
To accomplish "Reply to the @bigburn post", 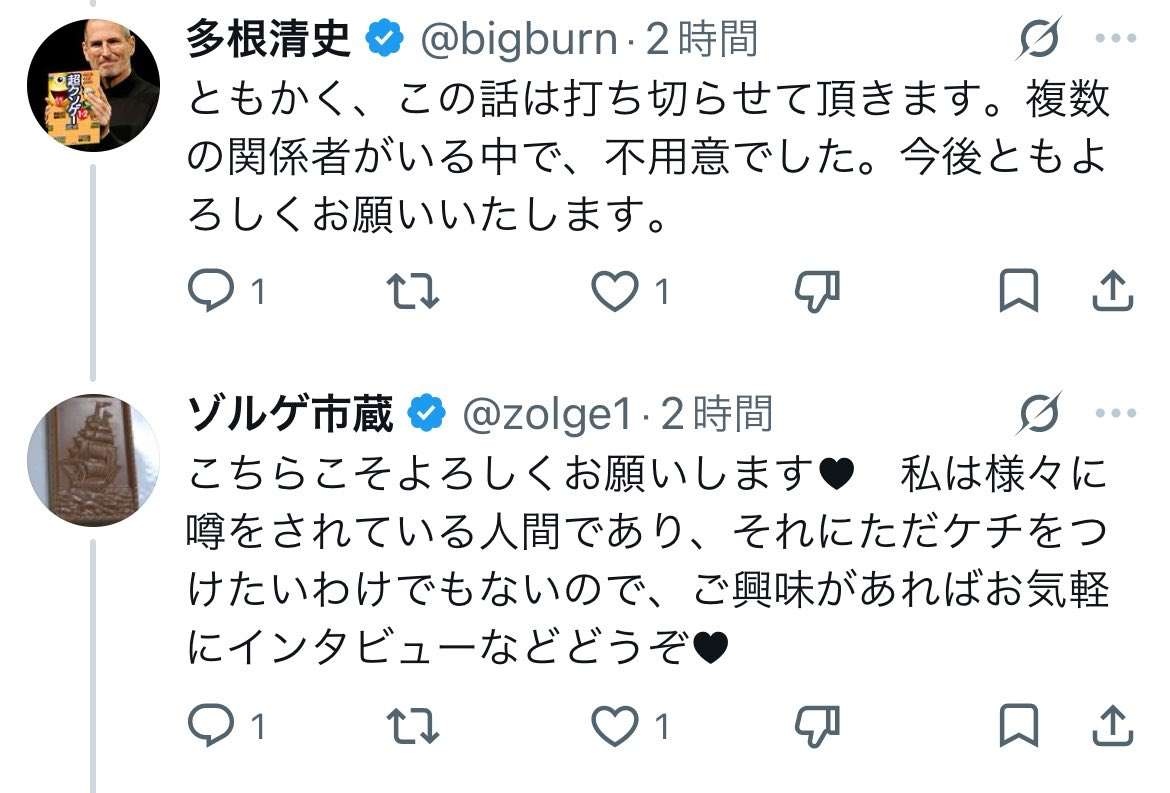I will click(210, 291).
